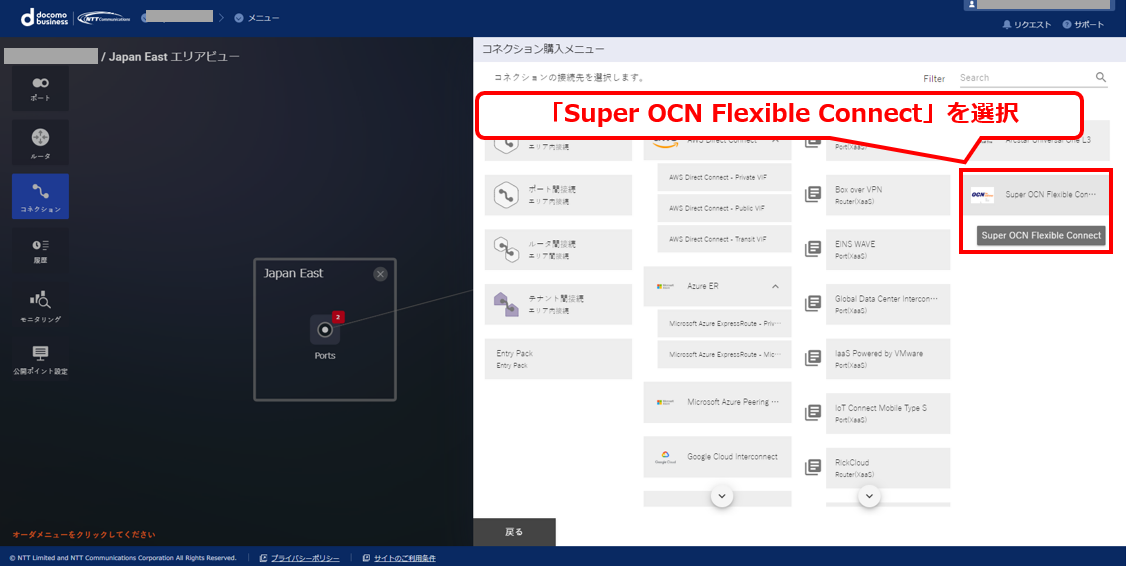Click Global Data Center Interconnect document icon
Image resolution: width=1127 pixels, height=566 pixels.
[813, 303]
